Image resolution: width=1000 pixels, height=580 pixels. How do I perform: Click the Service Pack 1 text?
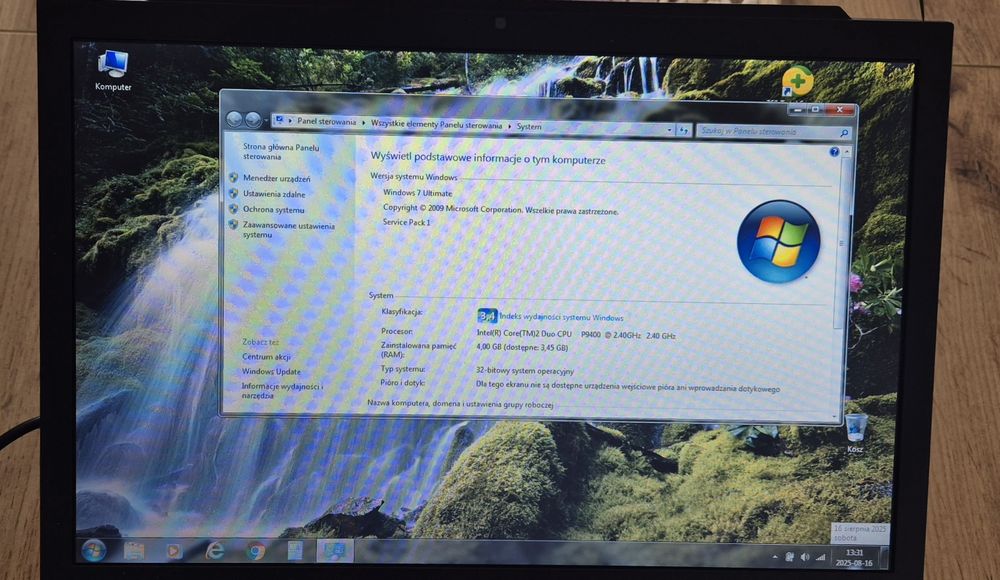click(406, 222)
